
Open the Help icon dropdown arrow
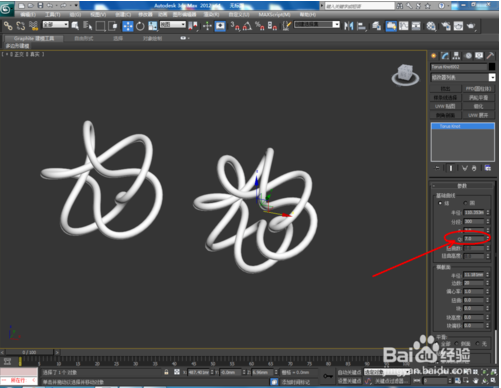click(448, 6)
